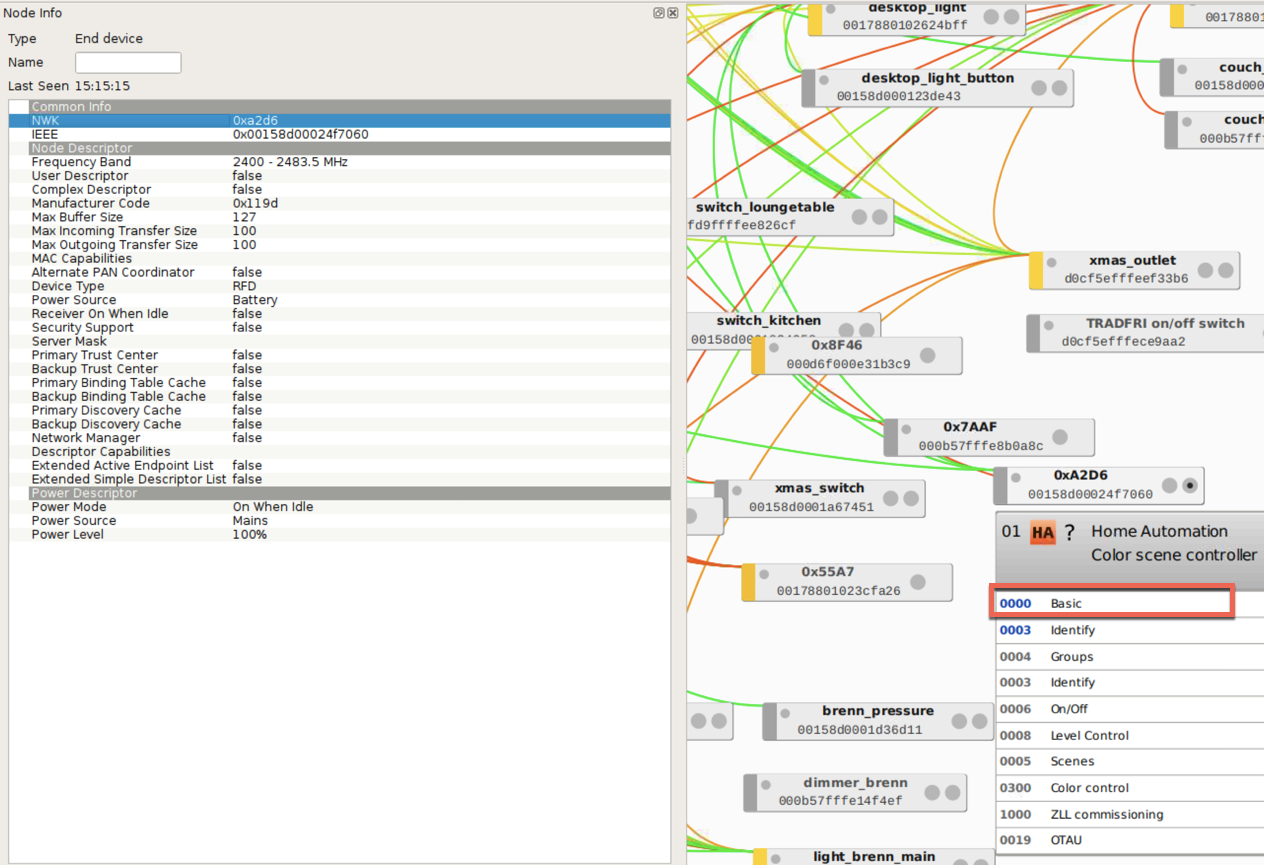Open the 0300 Color control cluster
The height and width of the screenshot is (865, 1264).
1130,787
